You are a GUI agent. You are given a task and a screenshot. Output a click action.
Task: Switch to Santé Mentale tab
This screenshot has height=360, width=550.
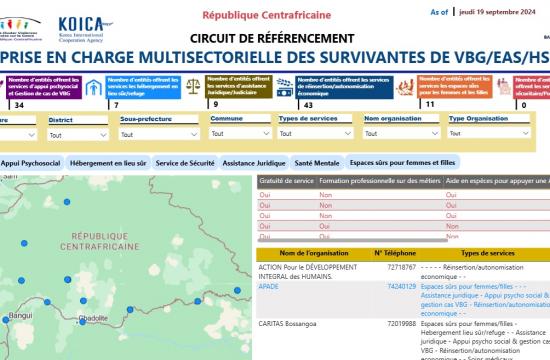317,163
